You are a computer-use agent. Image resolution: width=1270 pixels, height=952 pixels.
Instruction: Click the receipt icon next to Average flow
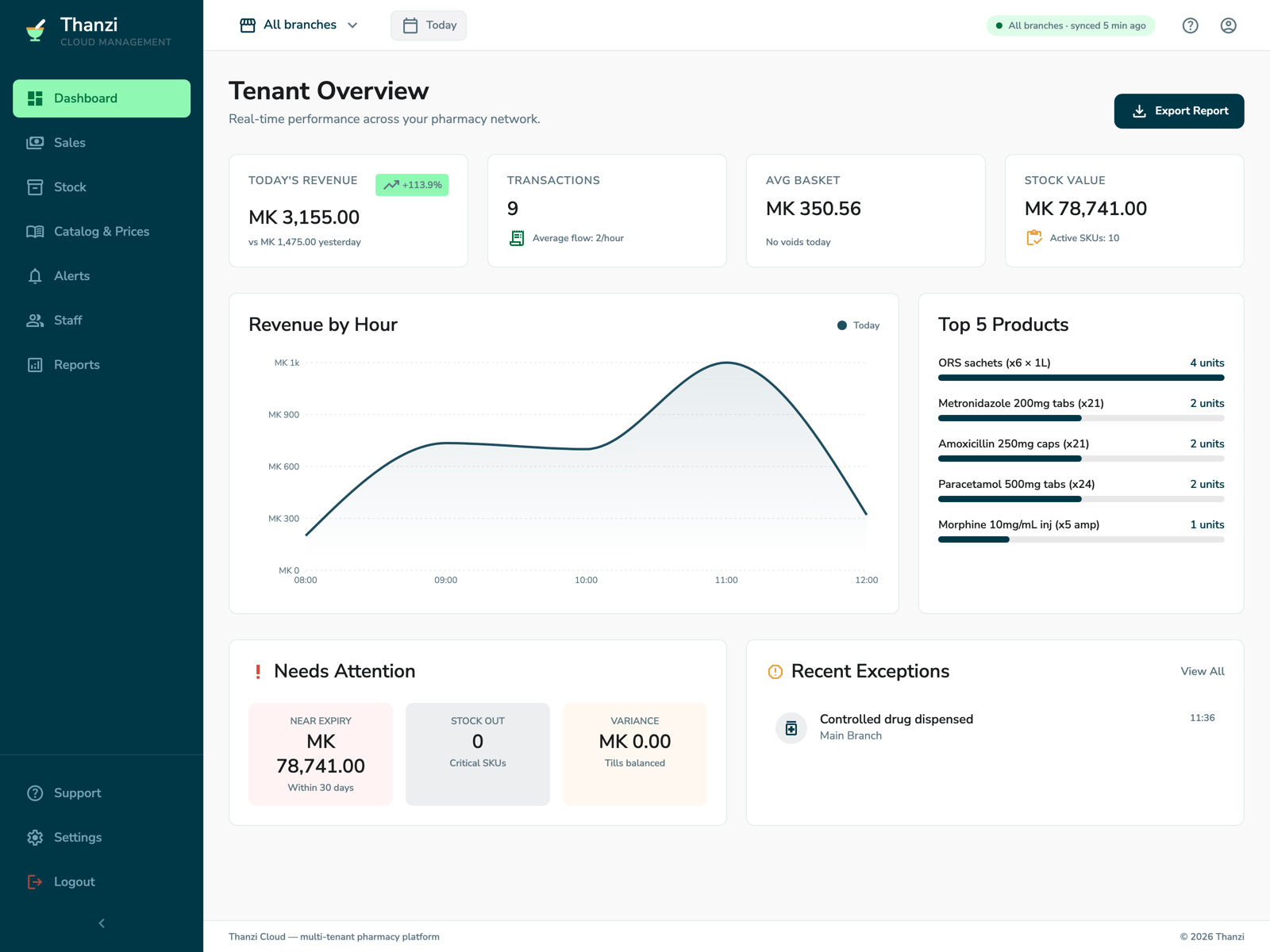(517, 238)
